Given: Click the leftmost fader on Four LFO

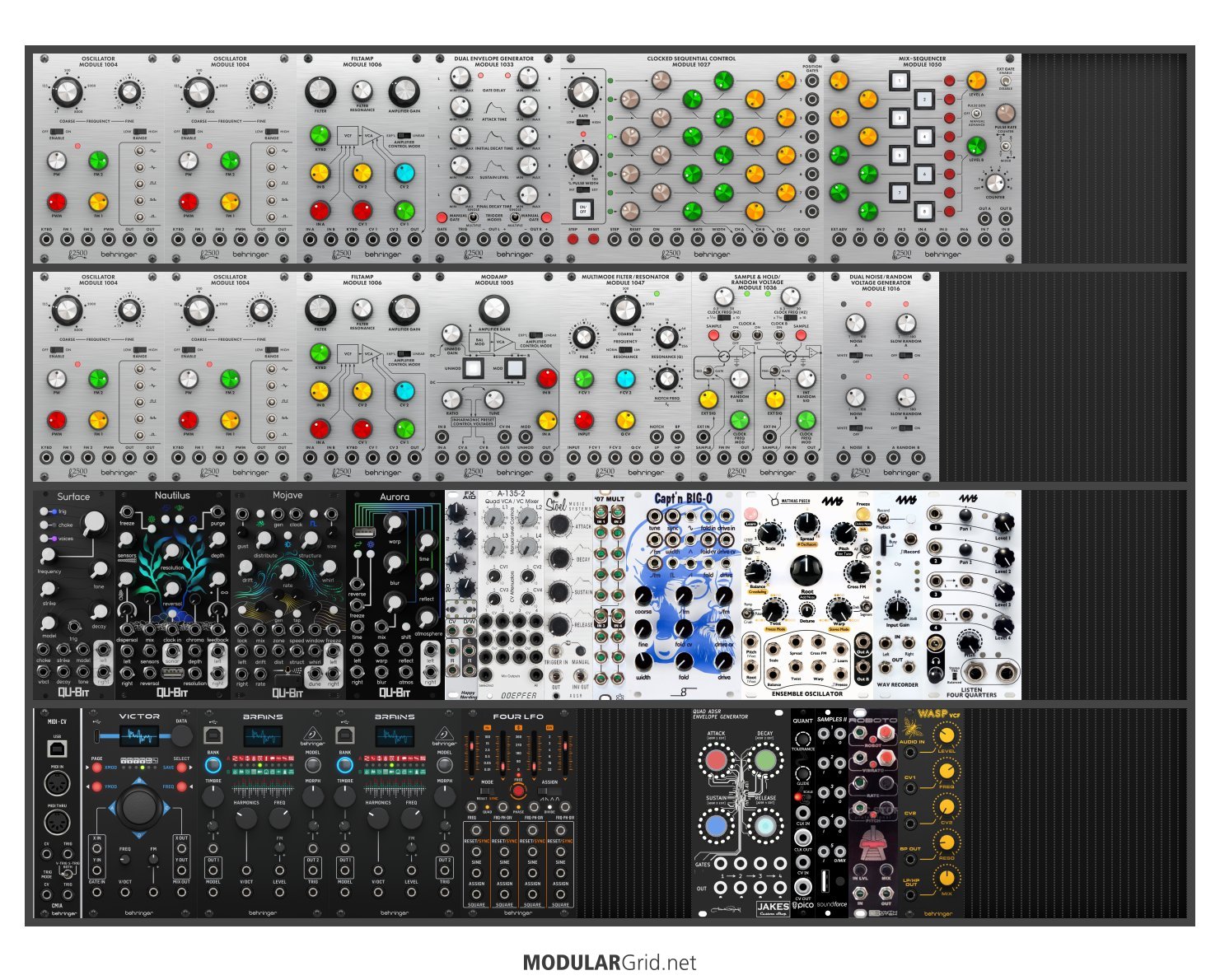Looking at the screenshot, I should click(471, 752).
